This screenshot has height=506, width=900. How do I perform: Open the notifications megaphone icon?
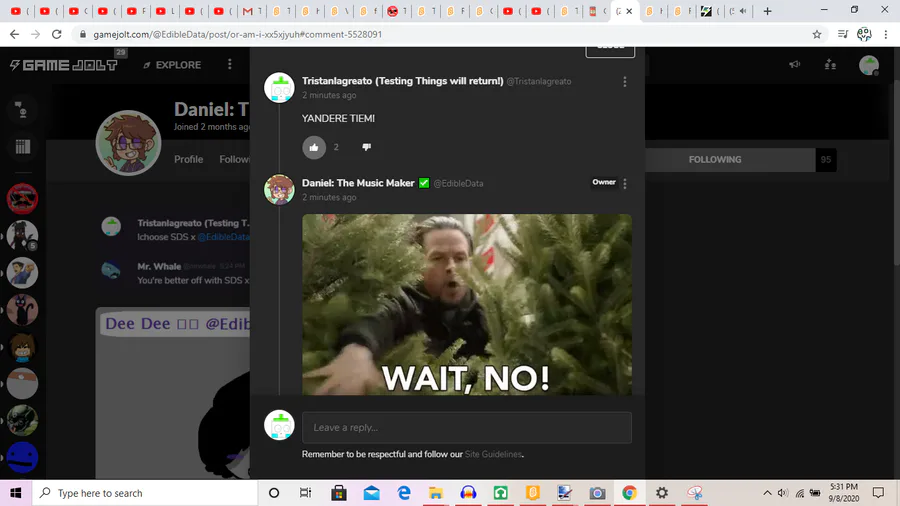pos(794,64)
